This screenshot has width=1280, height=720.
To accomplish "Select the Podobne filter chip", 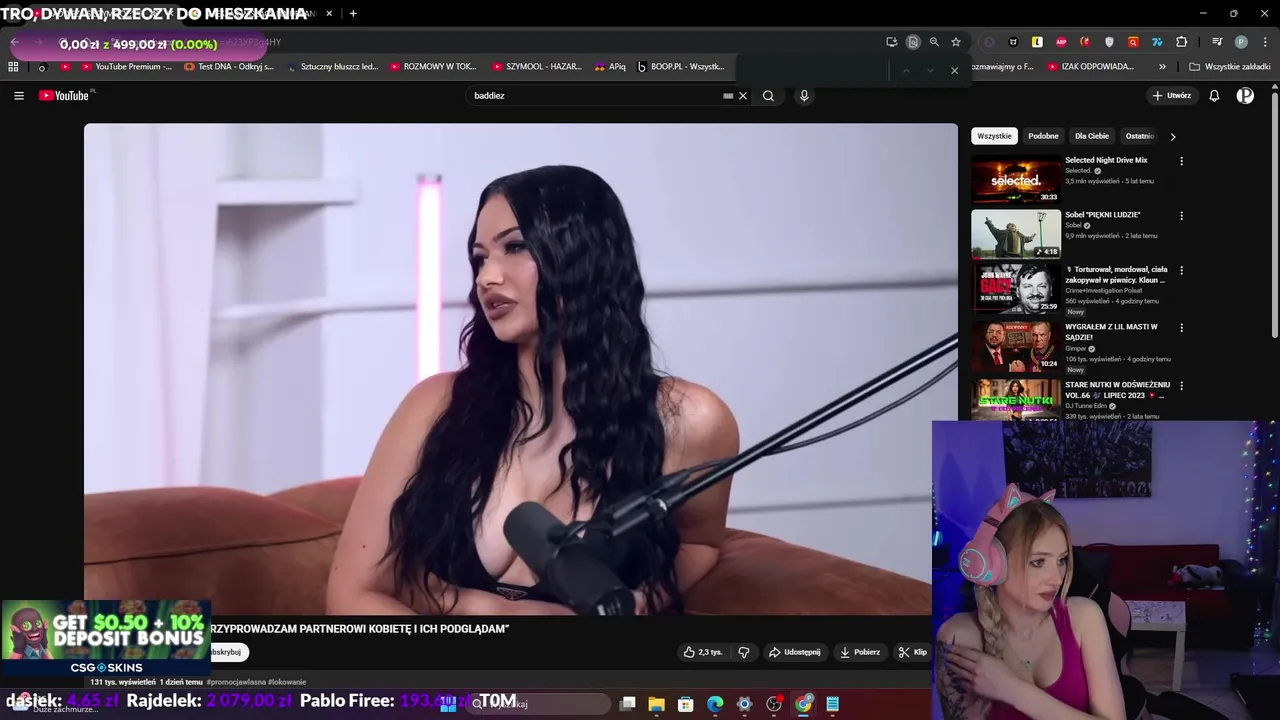I will coord(1043,136).
